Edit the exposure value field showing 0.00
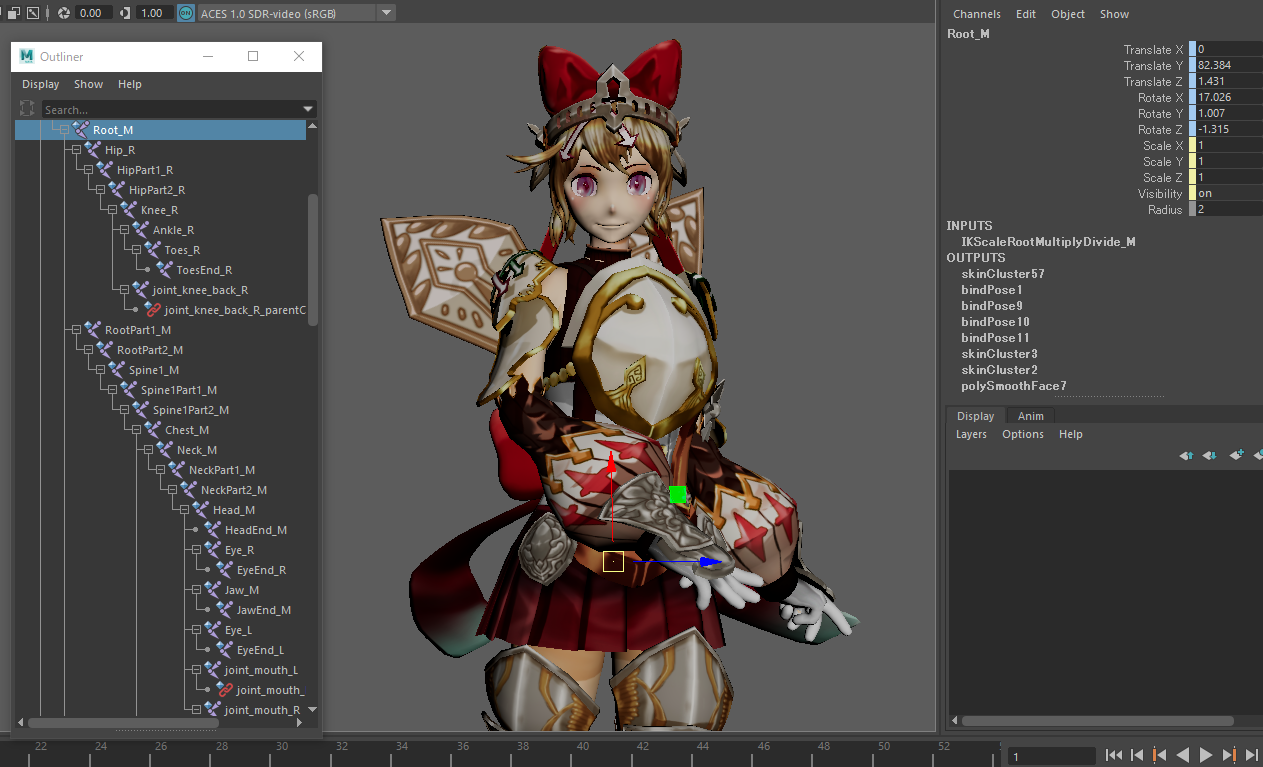This screenshot has height=767, width=1263. point(94,13)
